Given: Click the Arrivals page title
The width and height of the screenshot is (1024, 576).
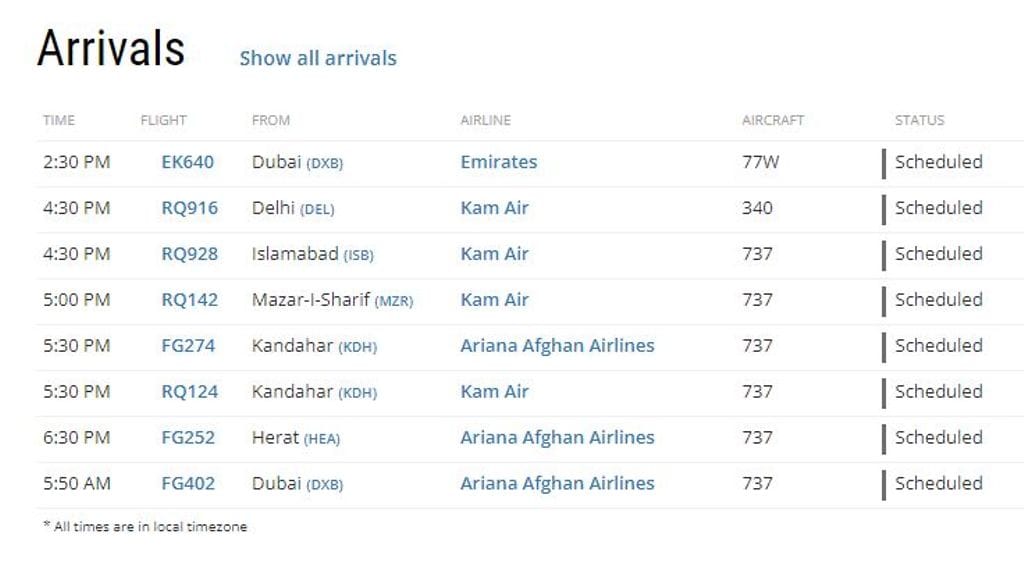Looking at the screenshot, I should click(x=110, y=48).
